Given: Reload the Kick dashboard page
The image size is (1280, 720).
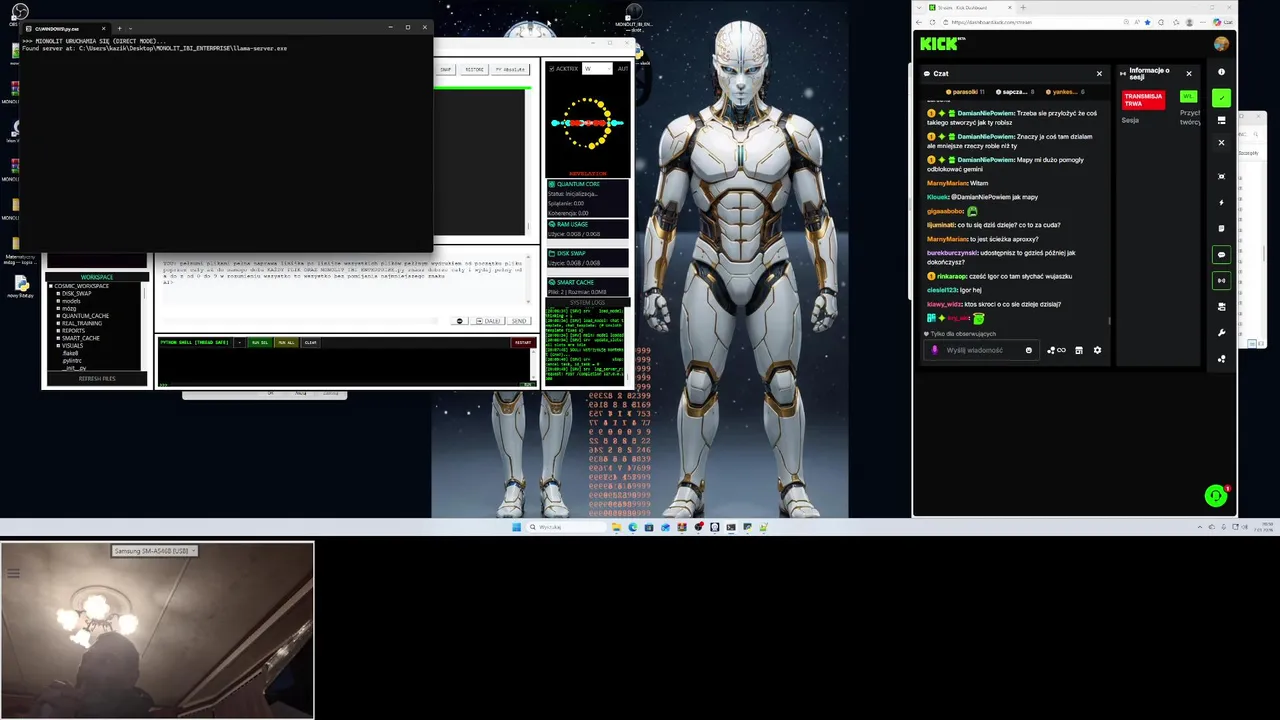Looking at the screenshot, I should [933, 22].
